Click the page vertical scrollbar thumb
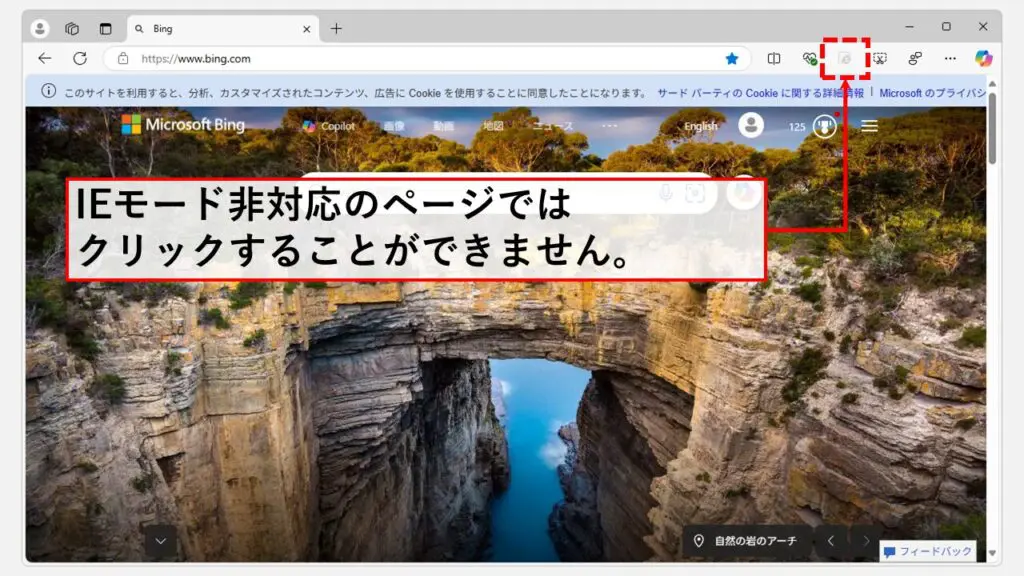The width and height of the screenshot is (1024, 576). [992, 127]
